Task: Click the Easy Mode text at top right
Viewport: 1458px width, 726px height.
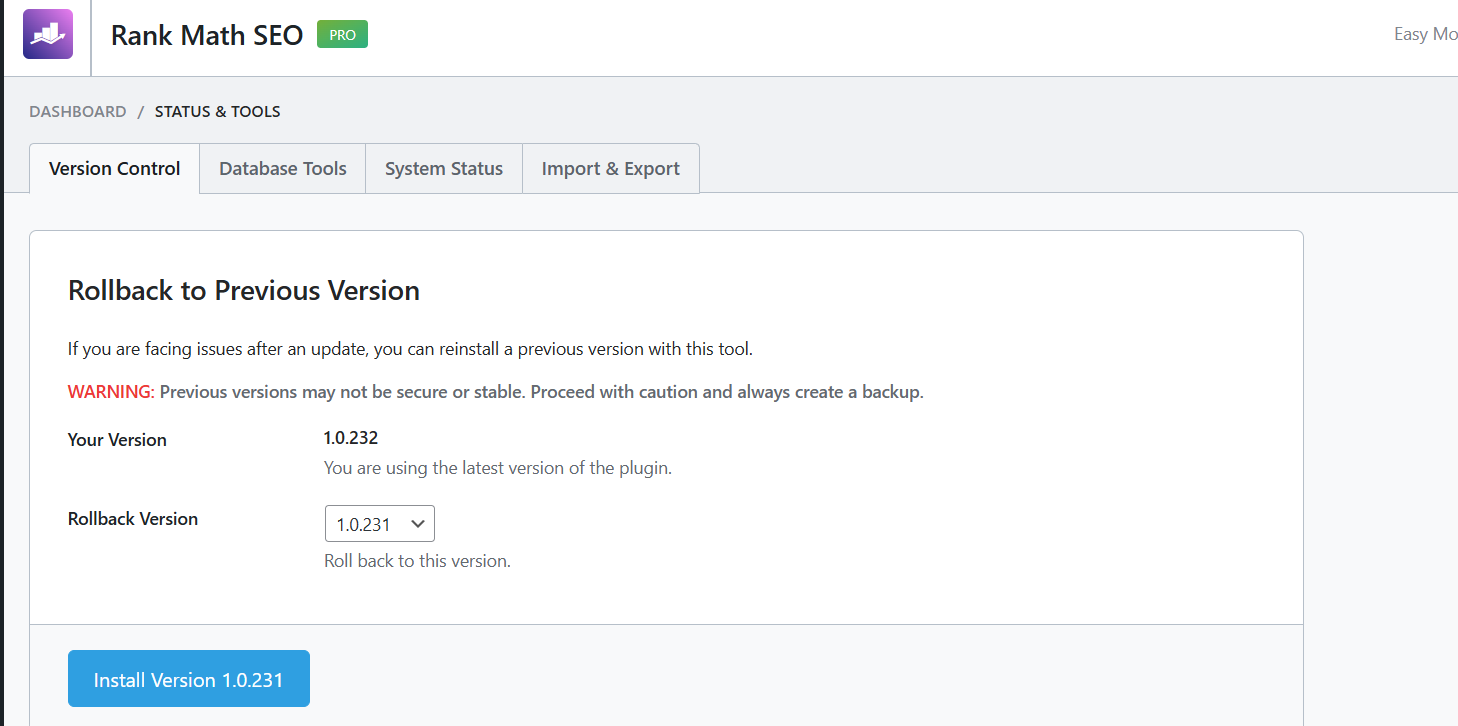Action: [1426, 34]
